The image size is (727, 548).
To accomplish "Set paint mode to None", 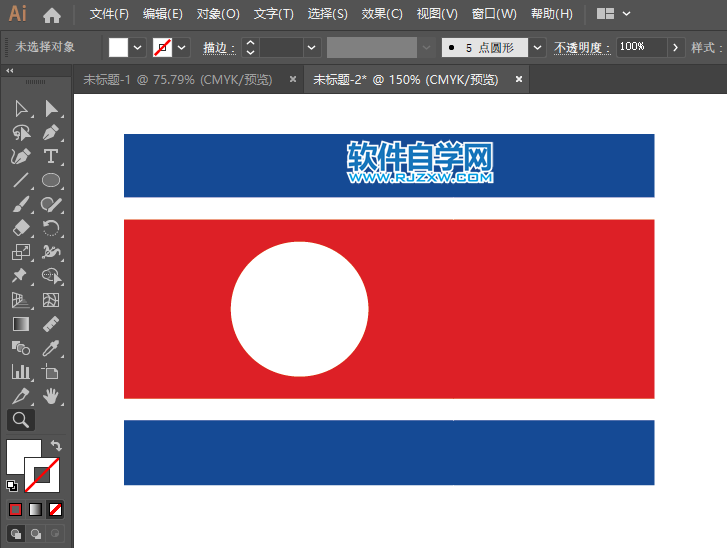I will coord(56,509).
